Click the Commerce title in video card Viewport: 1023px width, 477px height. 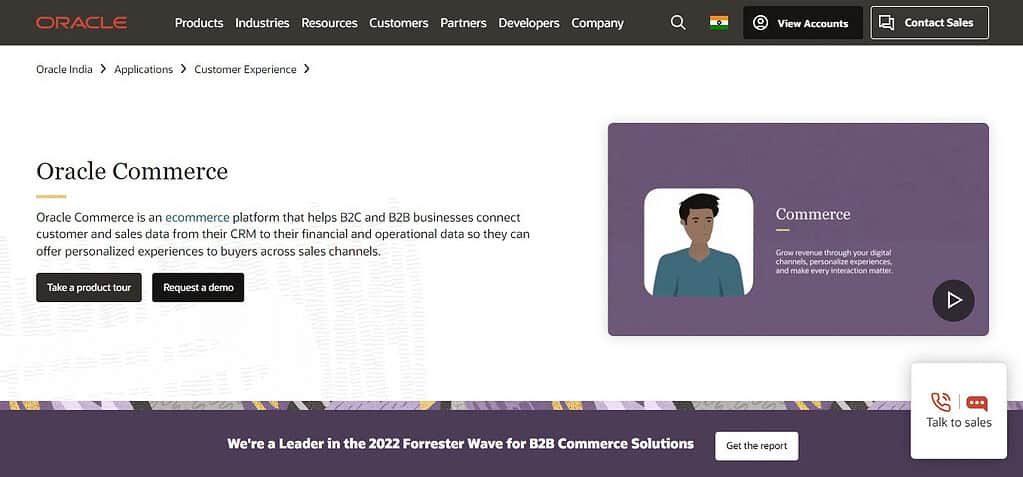pos(813,214)
